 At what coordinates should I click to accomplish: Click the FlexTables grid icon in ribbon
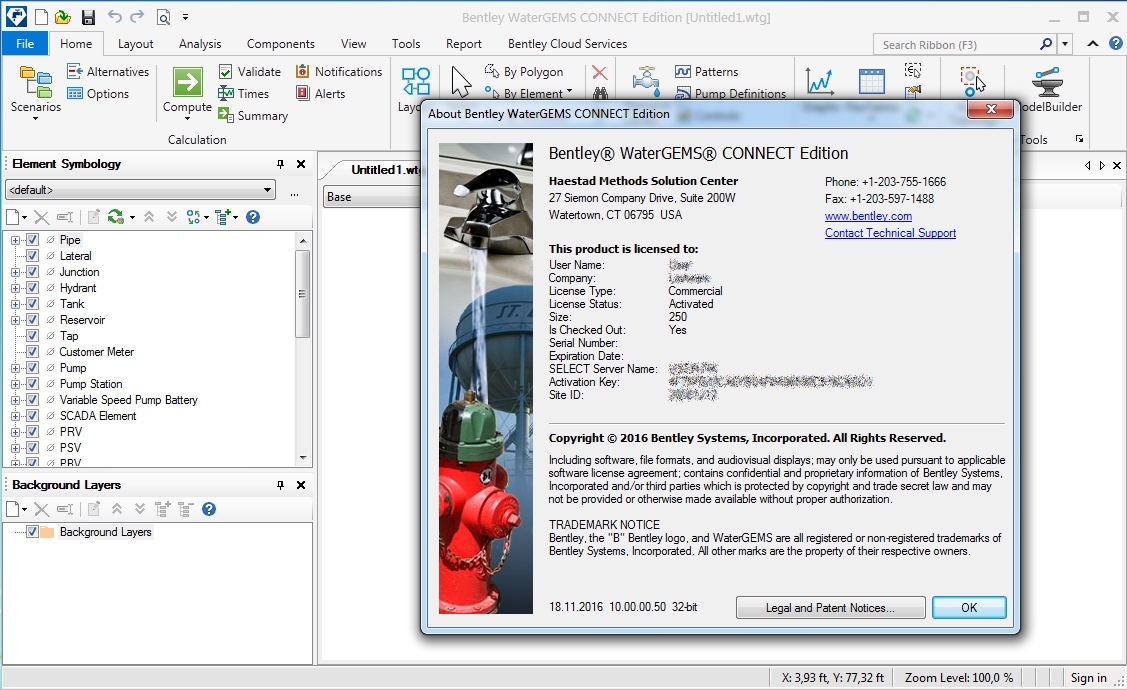[871, 81]
